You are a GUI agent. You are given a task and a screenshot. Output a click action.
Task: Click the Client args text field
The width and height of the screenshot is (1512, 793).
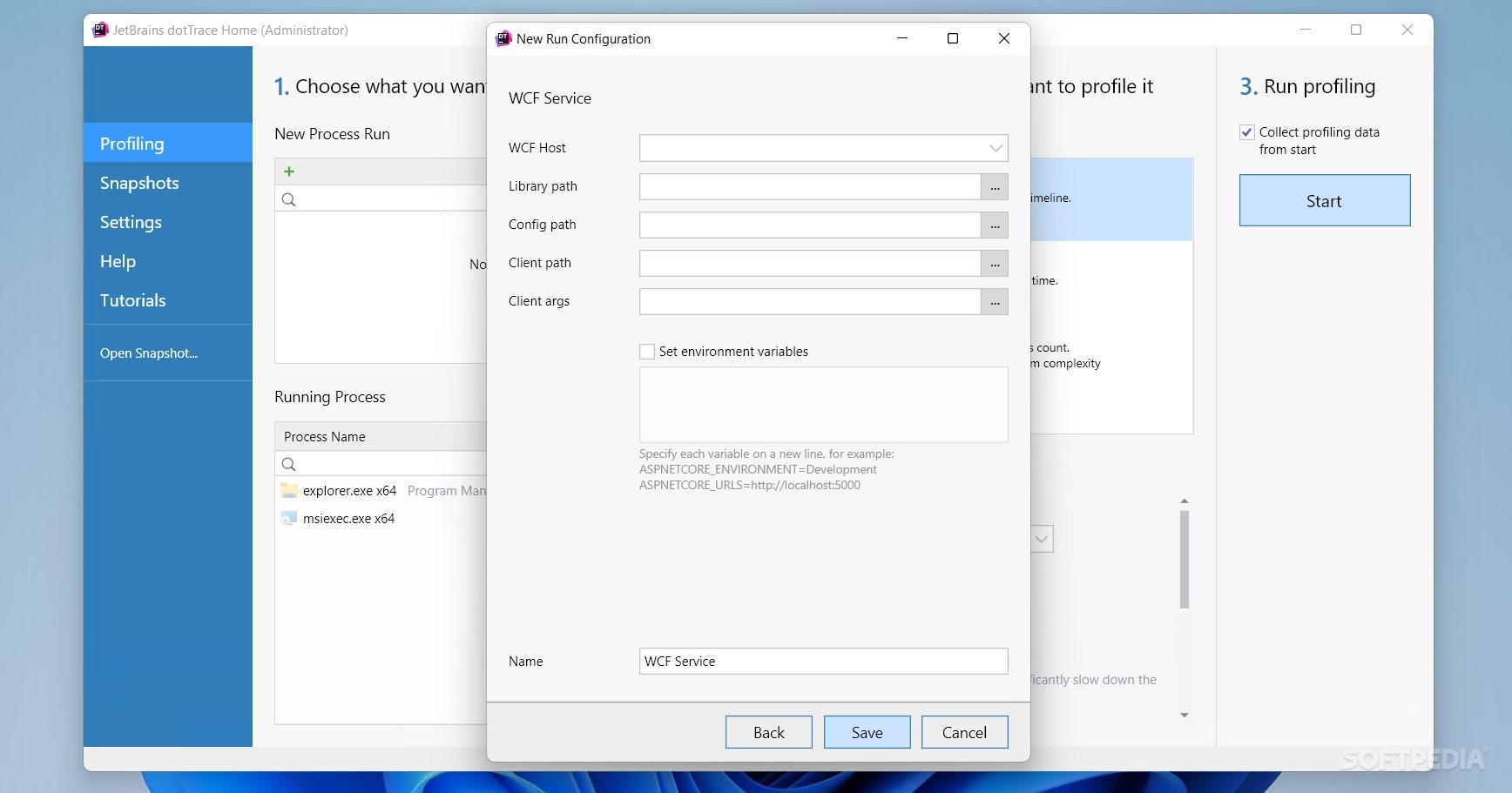click(x=810, y=302)
